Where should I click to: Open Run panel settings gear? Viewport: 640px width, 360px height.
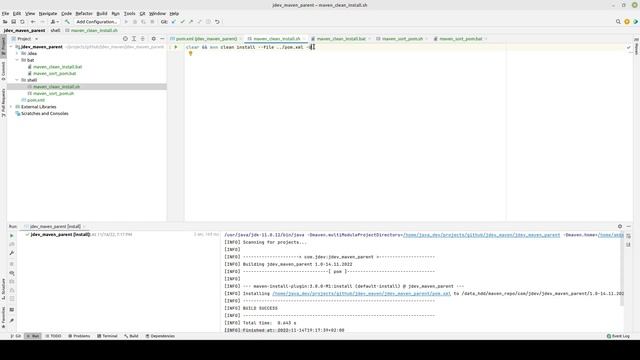[x=620, y=227]
